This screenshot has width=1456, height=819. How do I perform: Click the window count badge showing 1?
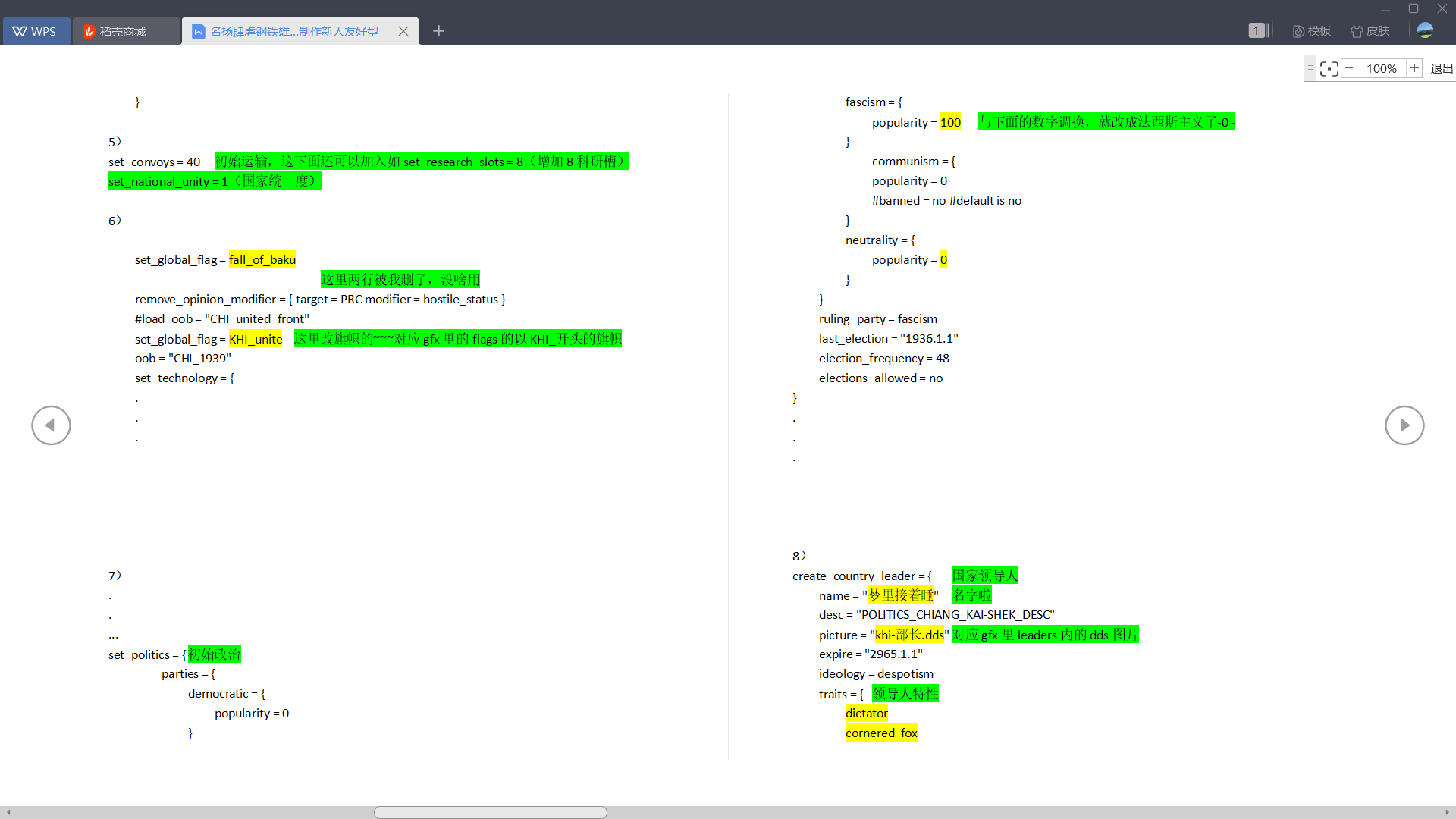[1257, 31]
